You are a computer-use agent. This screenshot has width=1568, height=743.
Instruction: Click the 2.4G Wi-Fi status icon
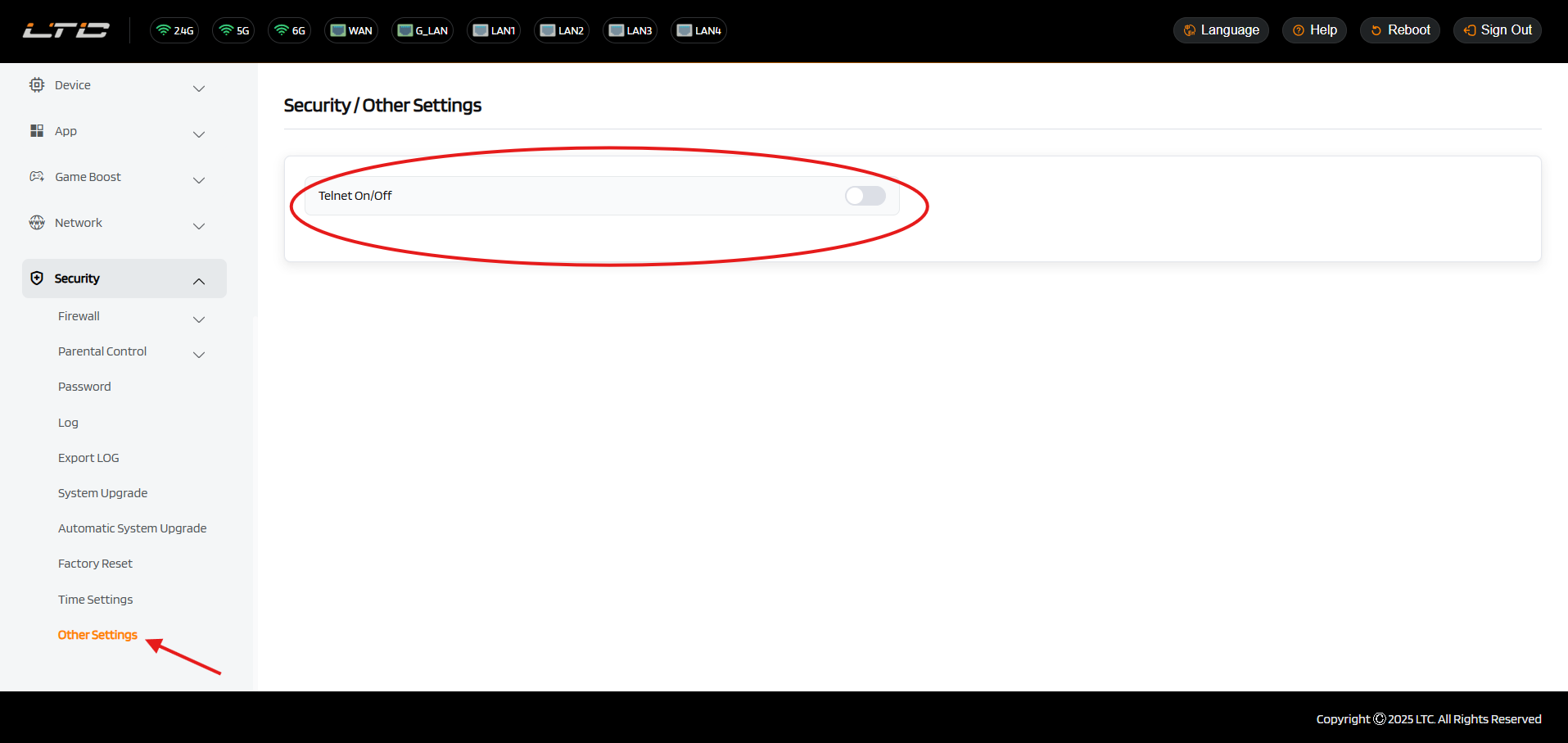(x=174, y=30)
